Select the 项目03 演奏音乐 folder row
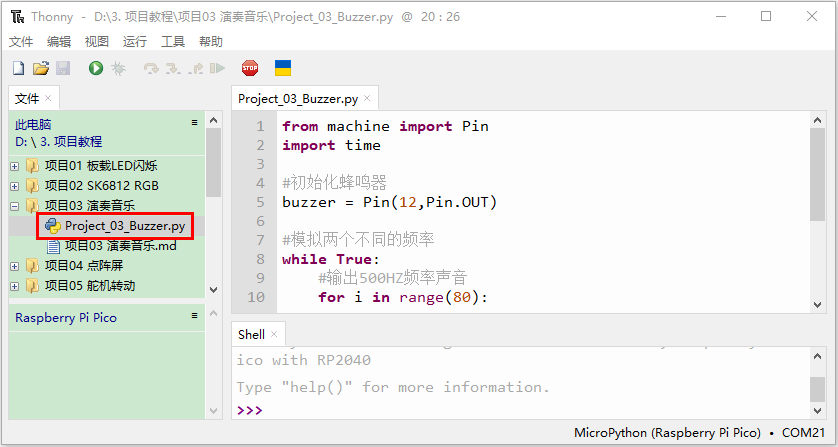The image size is (838, 447). 90,206
